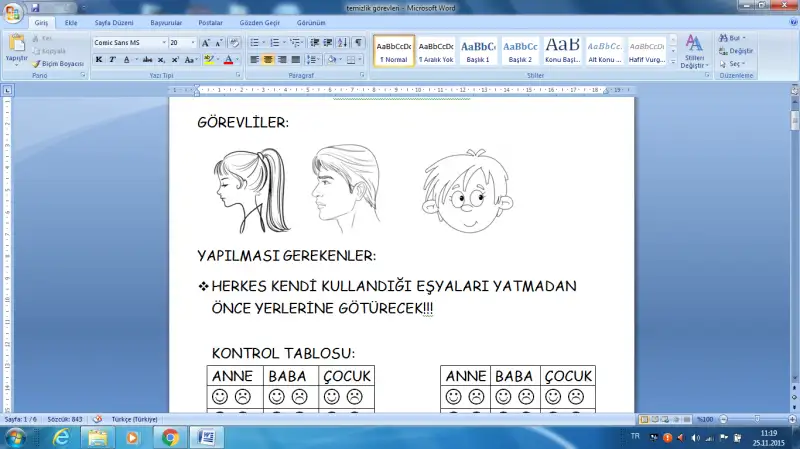Click the Office button
Viewport: 800px width, 449px height.
pyautogui.click(x=13, y=10)
